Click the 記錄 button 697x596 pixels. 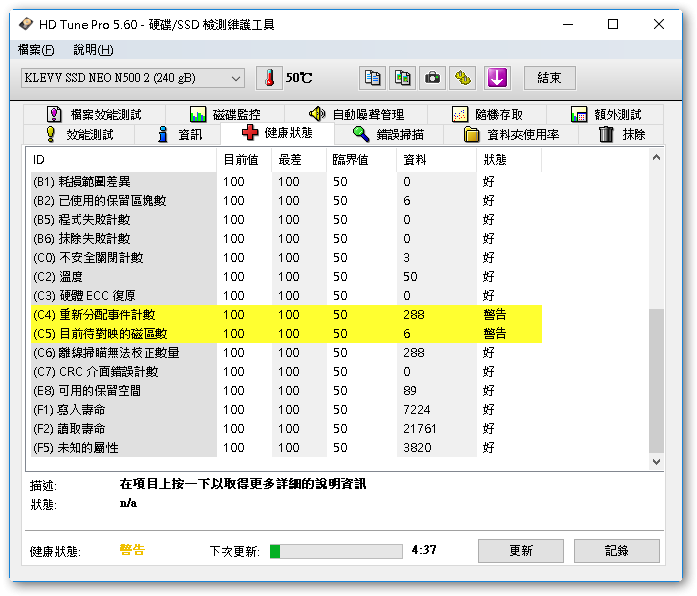point(617,551)
